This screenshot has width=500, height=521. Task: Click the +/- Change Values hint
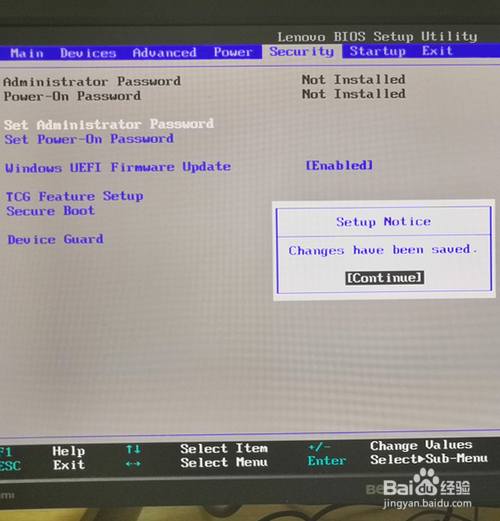click(390, 446)
